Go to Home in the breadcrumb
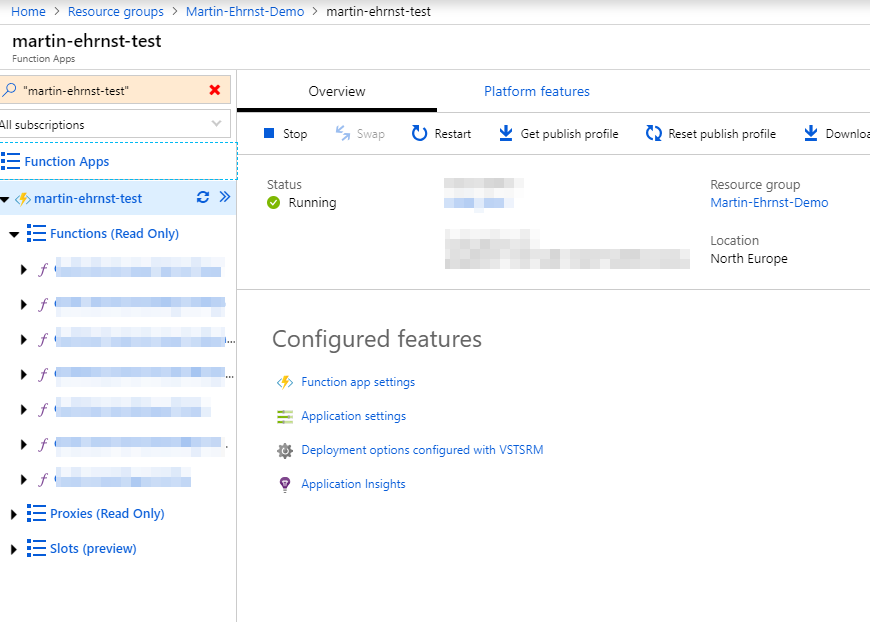The height and width of the screenshot is (622, 870). [x=28, y=12]
